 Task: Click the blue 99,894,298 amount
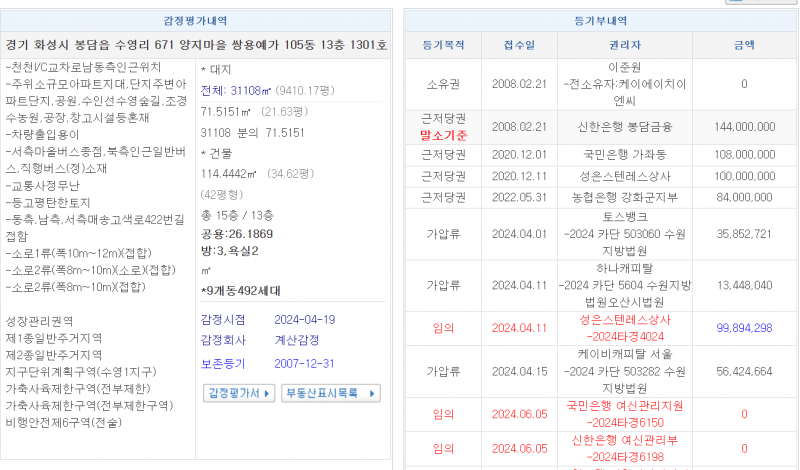pos(744,328)
